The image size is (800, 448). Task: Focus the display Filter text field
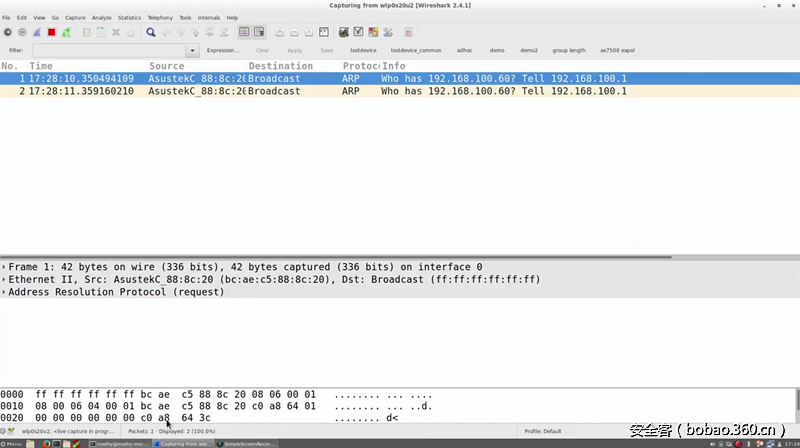[x=110, y=51]
